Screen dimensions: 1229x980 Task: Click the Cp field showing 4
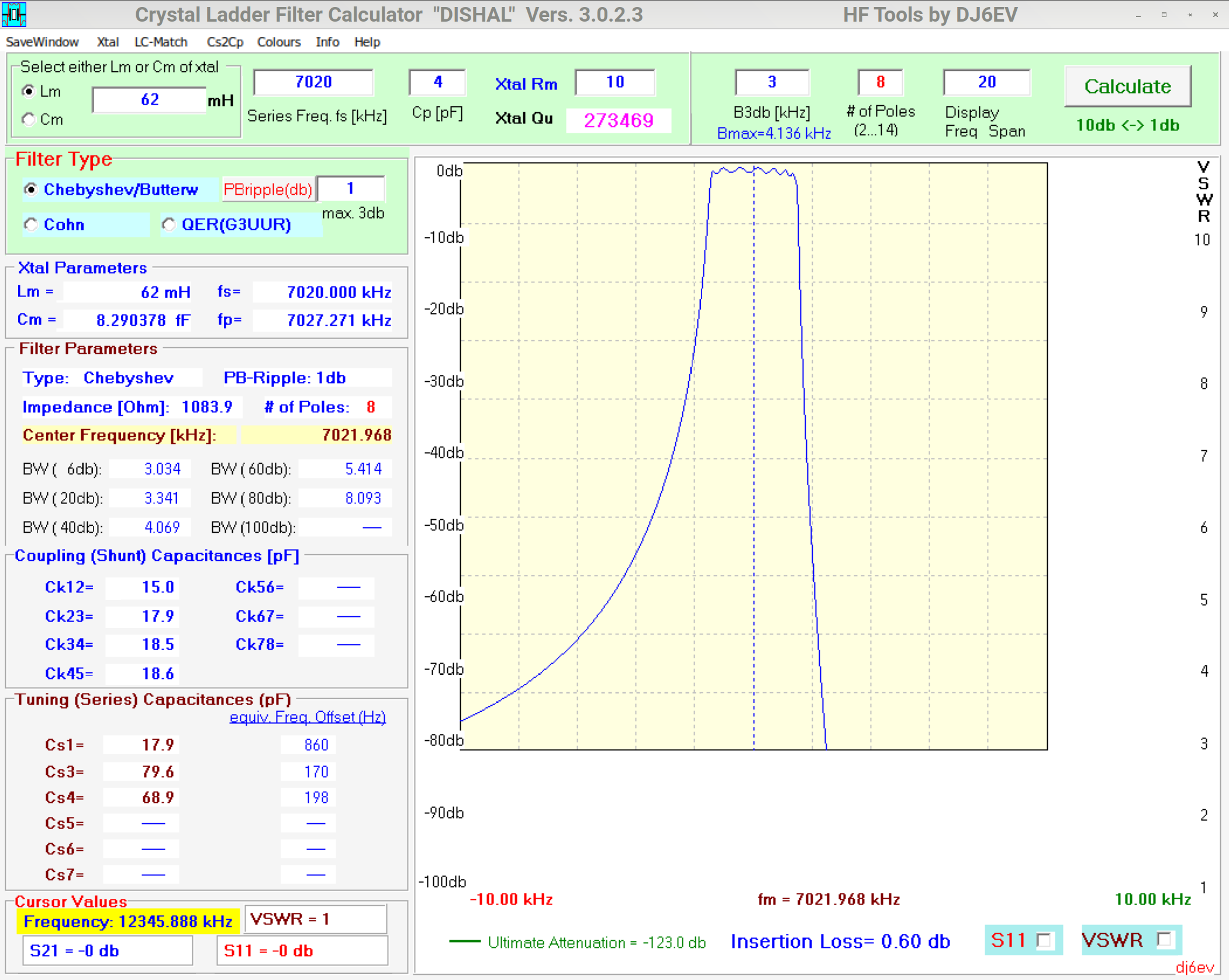pos(437,82)
